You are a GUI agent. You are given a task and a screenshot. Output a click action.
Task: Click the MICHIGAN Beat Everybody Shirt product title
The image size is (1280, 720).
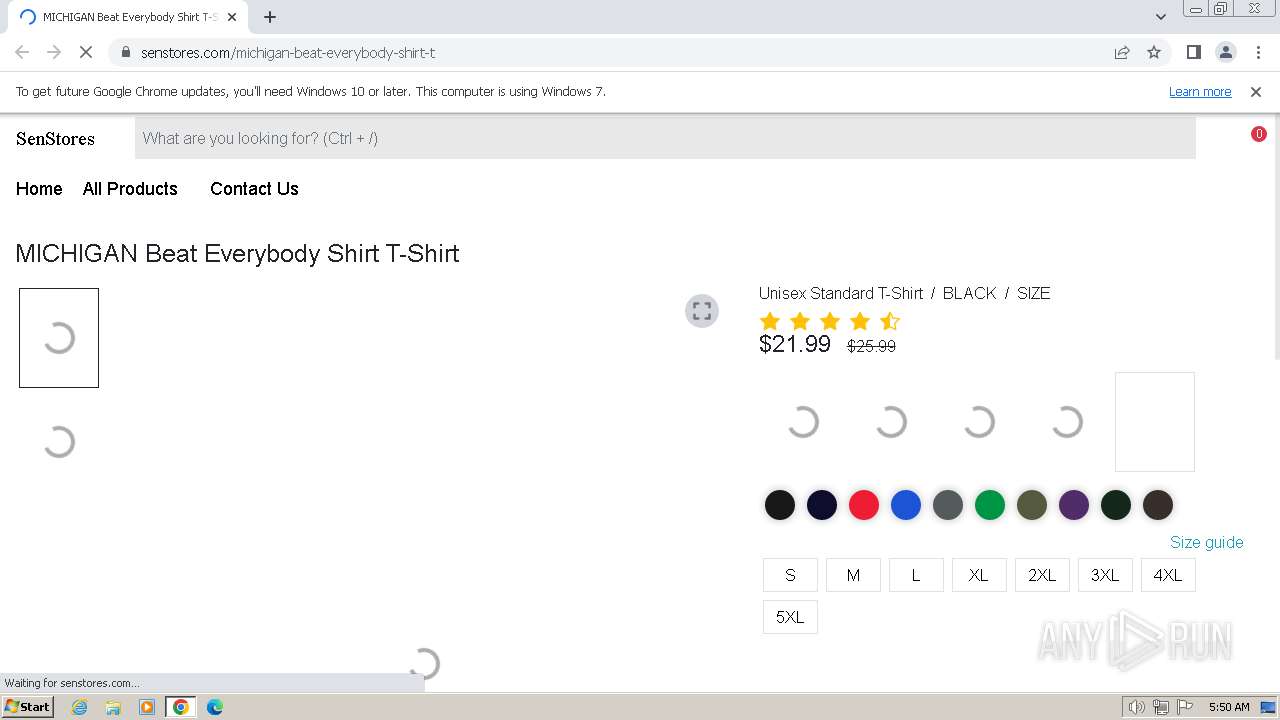[x=237, y=253]
